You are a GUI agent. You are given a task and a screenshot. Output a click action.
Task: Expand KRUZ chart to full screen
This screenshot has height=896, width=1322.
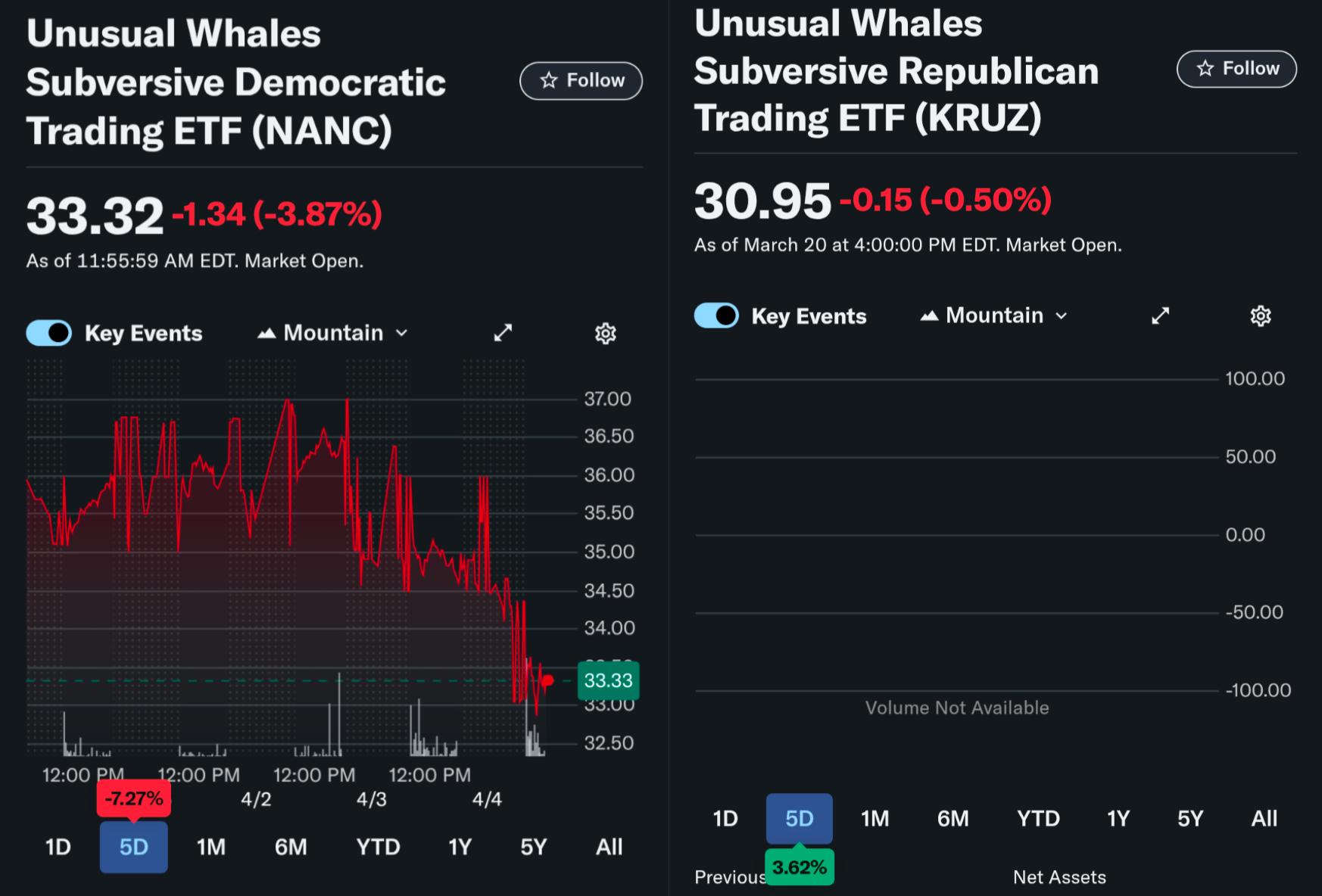(1161, 316)
